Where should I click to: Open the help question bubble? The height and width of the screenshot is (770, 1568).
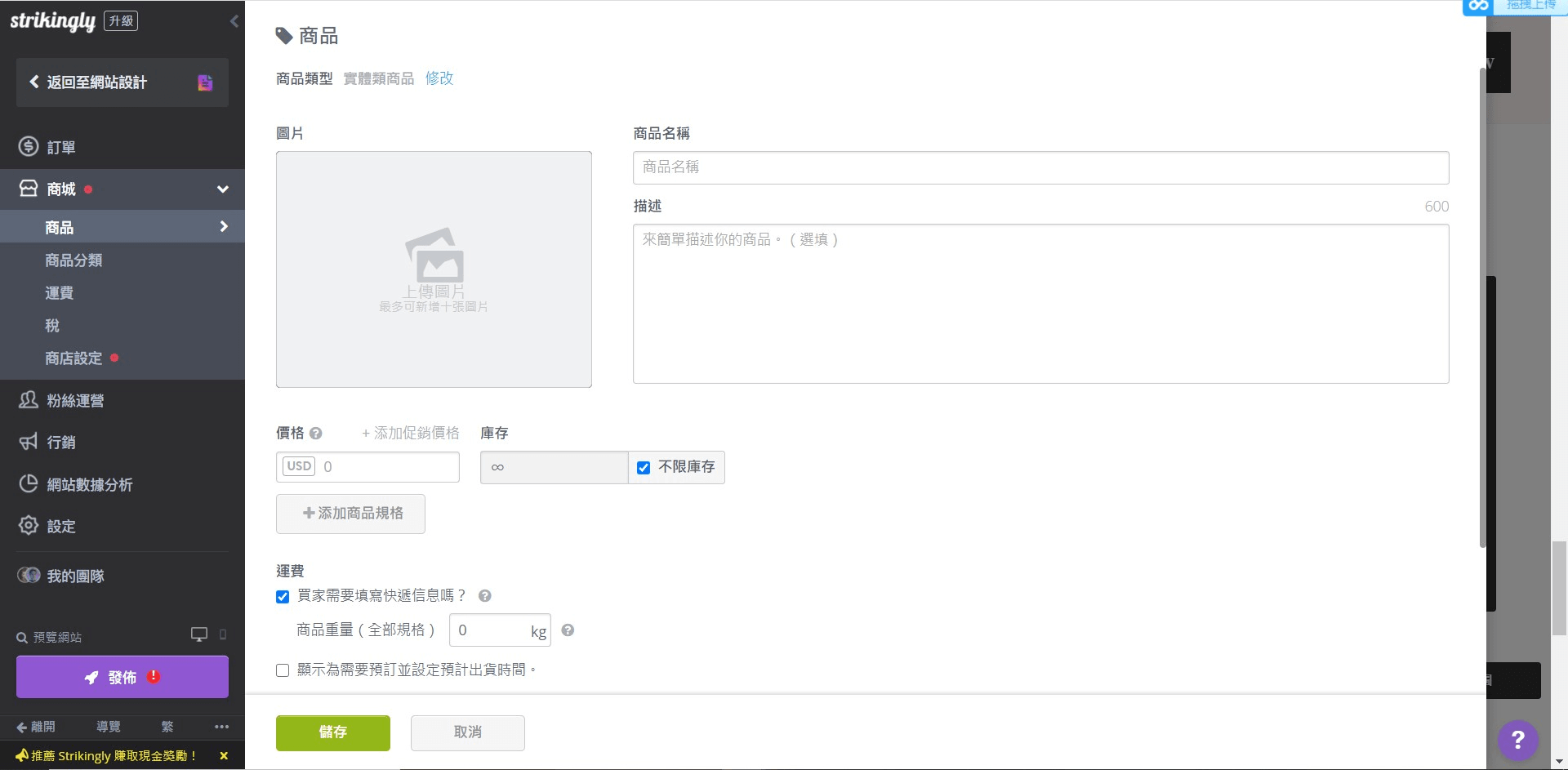pos(1517,740)
